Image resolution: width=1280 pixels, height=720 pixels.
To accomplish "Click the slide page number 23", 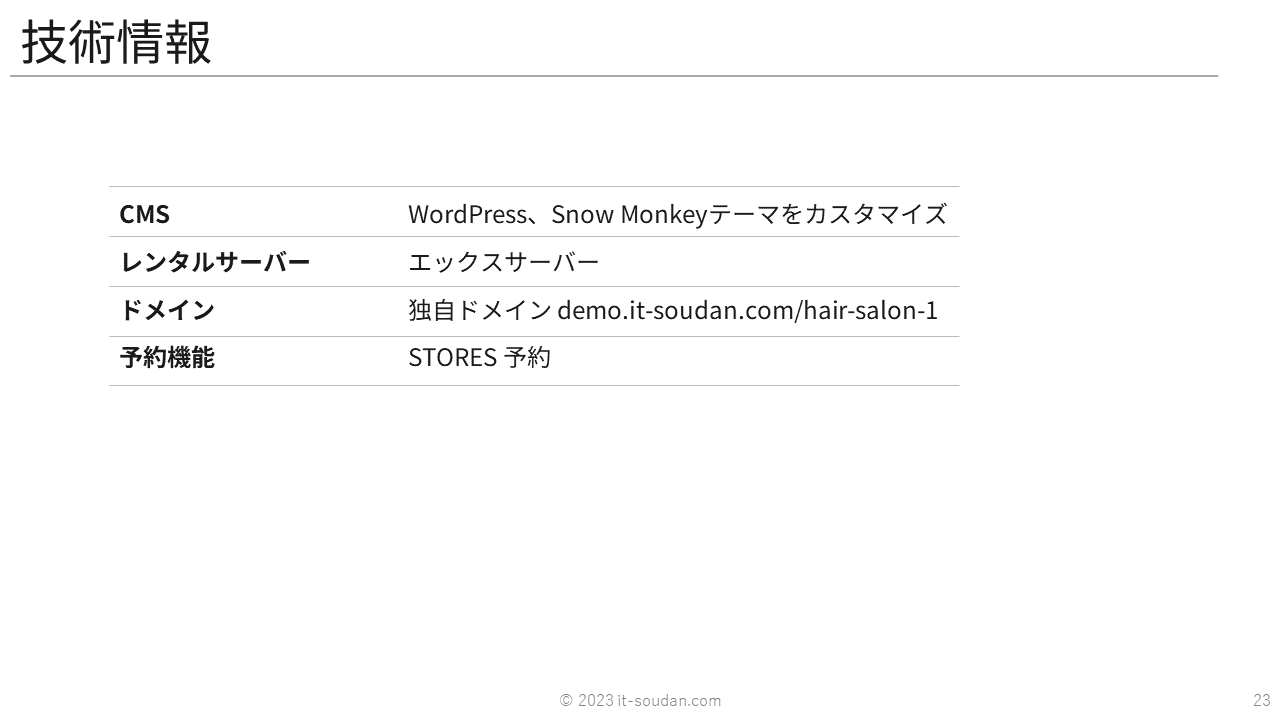I will 1261,700.
